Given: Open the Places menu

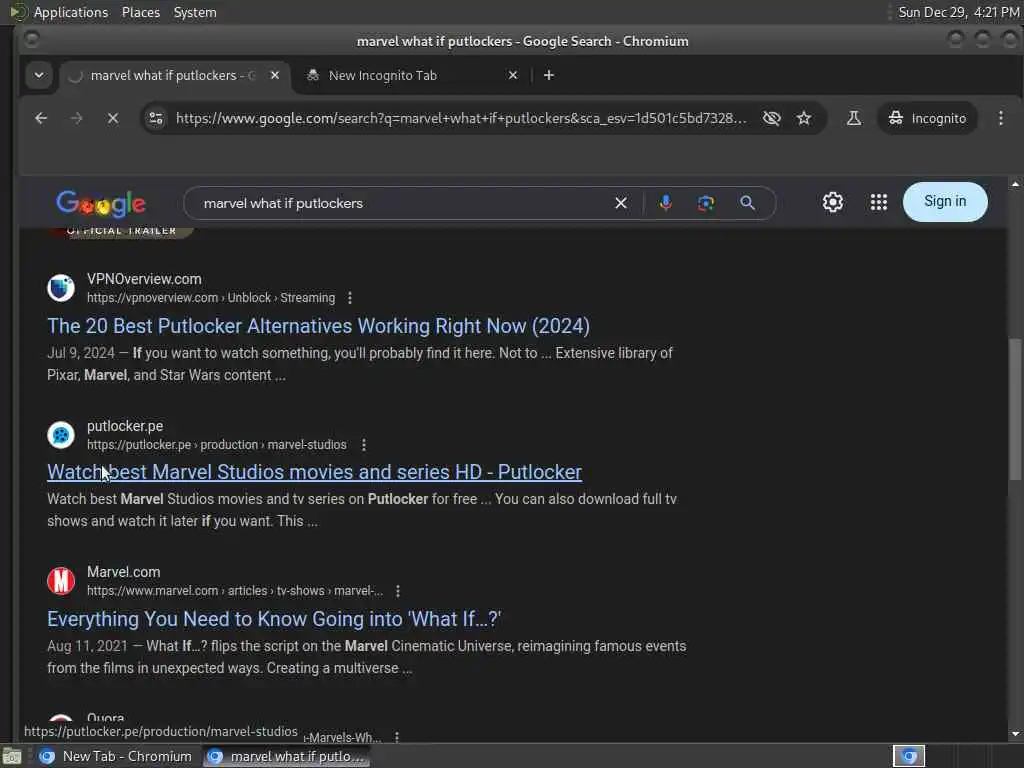Looking at the screenshot, I should click(x=140, y=12).
